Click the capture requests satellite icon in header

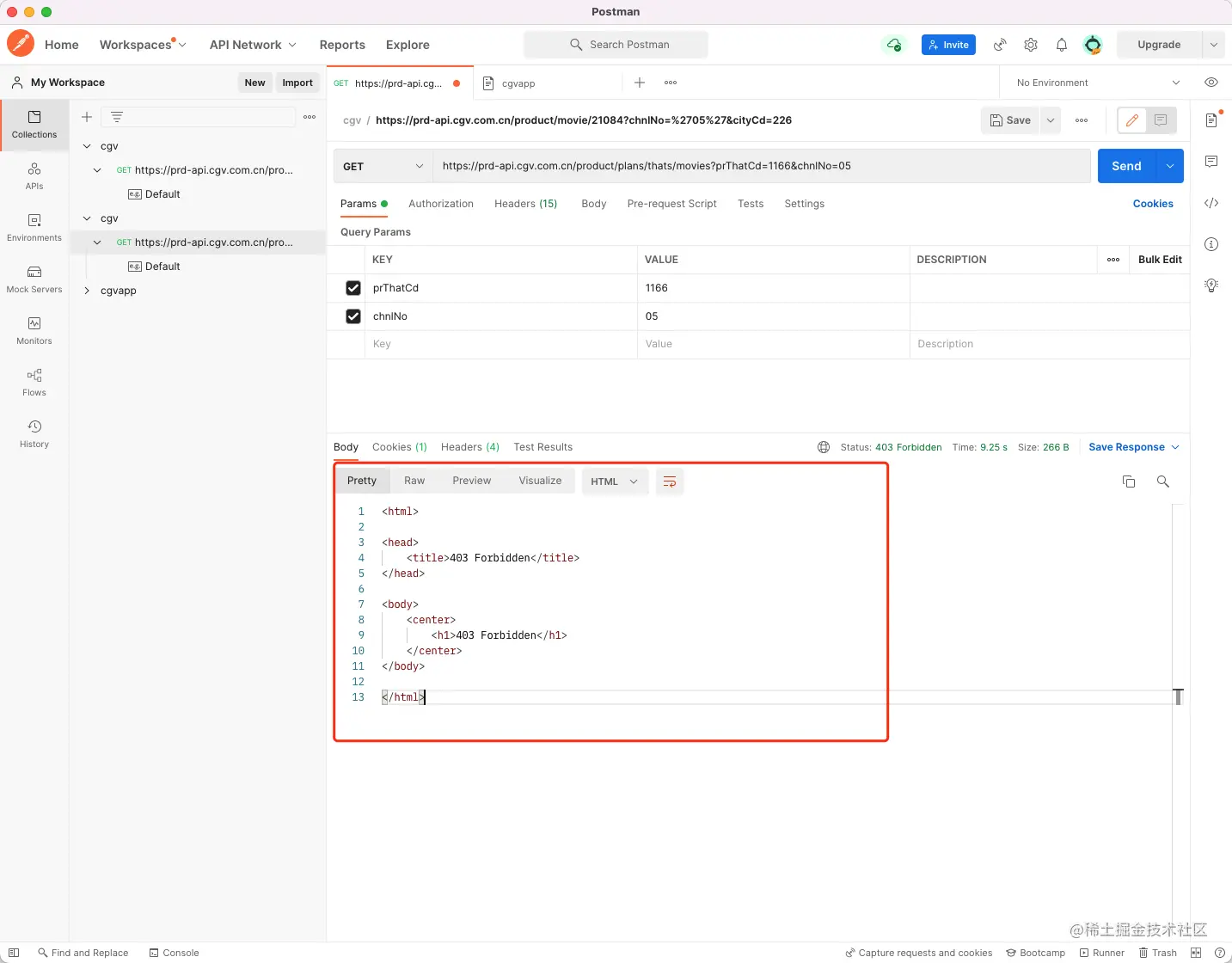1000,45
